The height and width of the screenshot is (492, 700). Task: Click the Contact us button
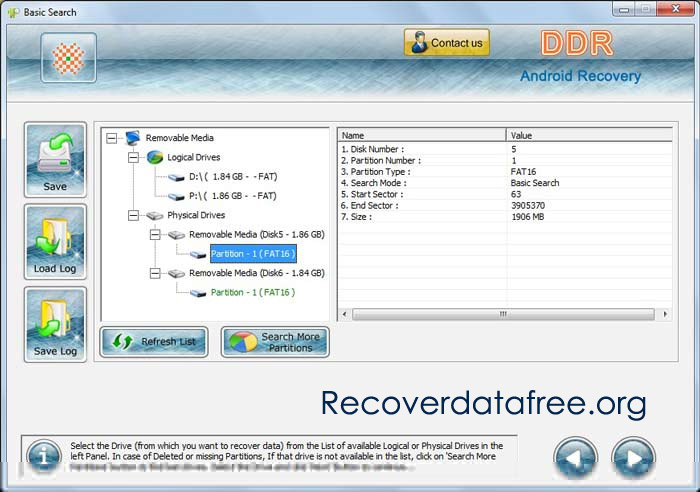[x=446, y=43]
